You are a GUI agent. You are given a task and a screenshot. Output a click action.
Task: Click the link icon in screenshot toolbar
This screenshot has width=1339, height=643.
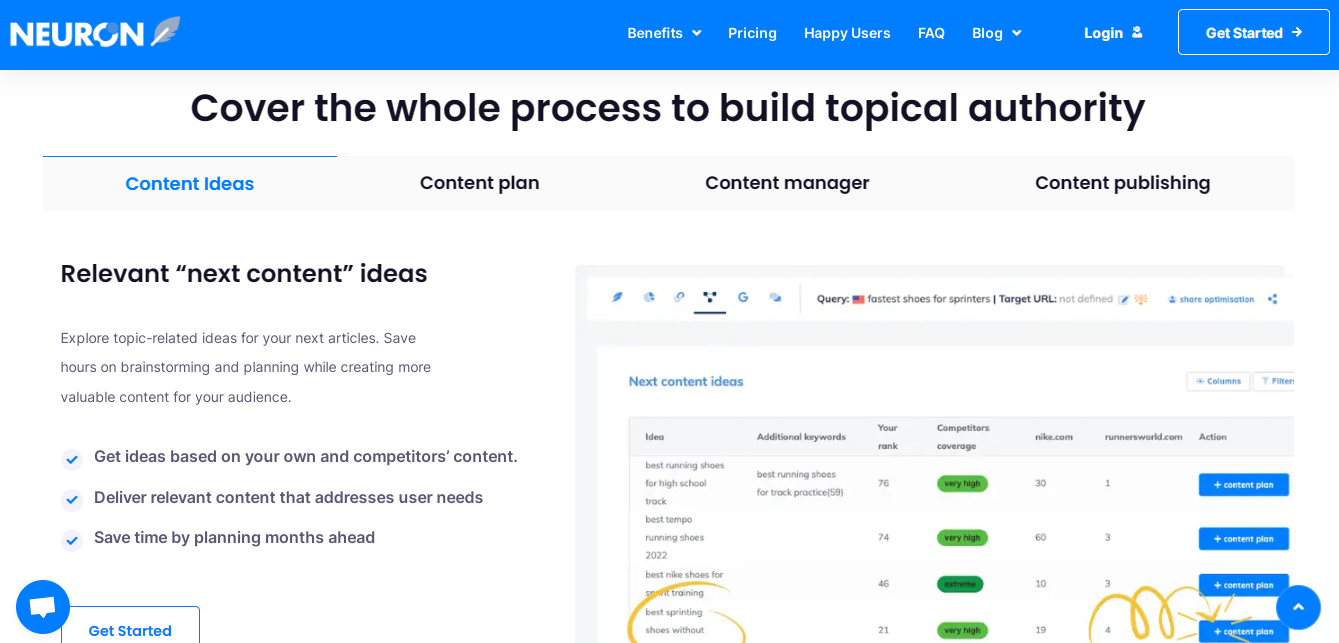[x=679, y=297]
